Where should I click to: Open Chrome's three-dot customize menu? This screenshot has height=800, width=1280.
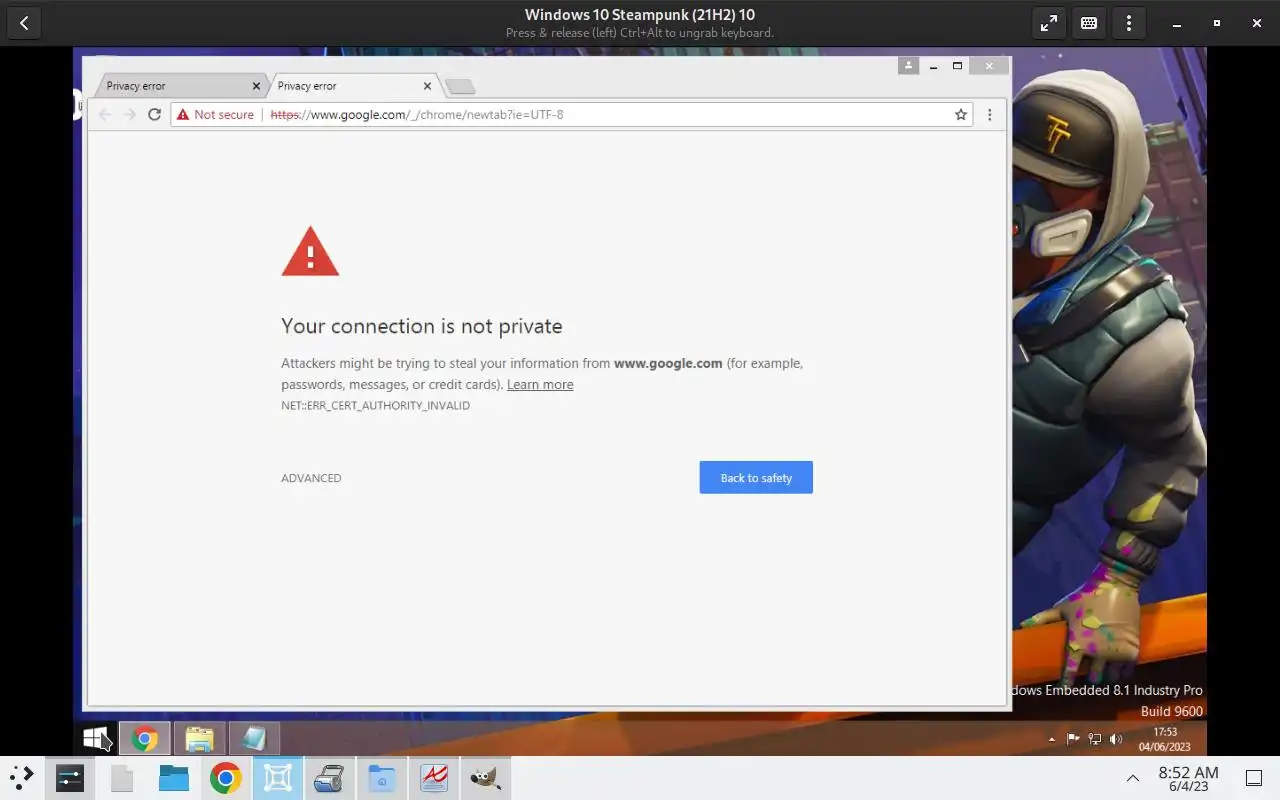990,115
